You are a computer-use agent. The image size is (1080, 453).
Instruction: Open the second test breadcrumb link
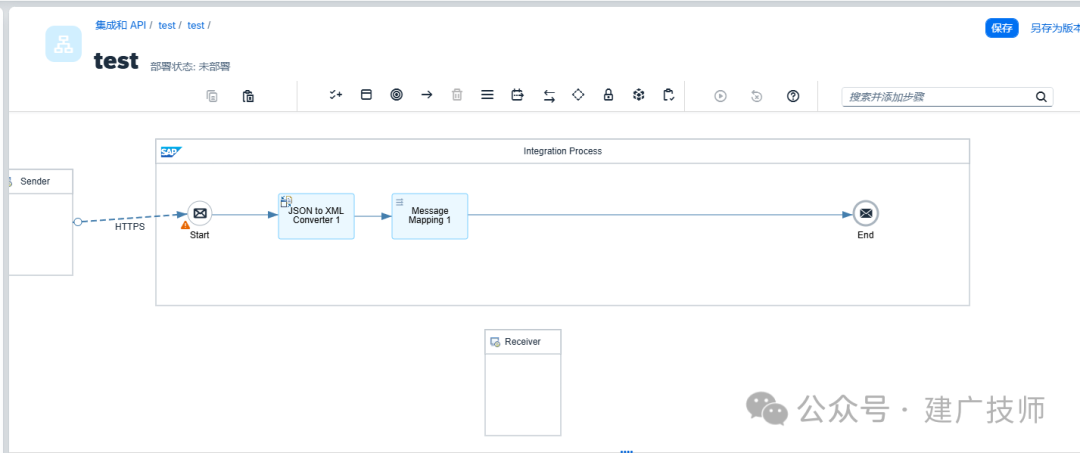196,25
